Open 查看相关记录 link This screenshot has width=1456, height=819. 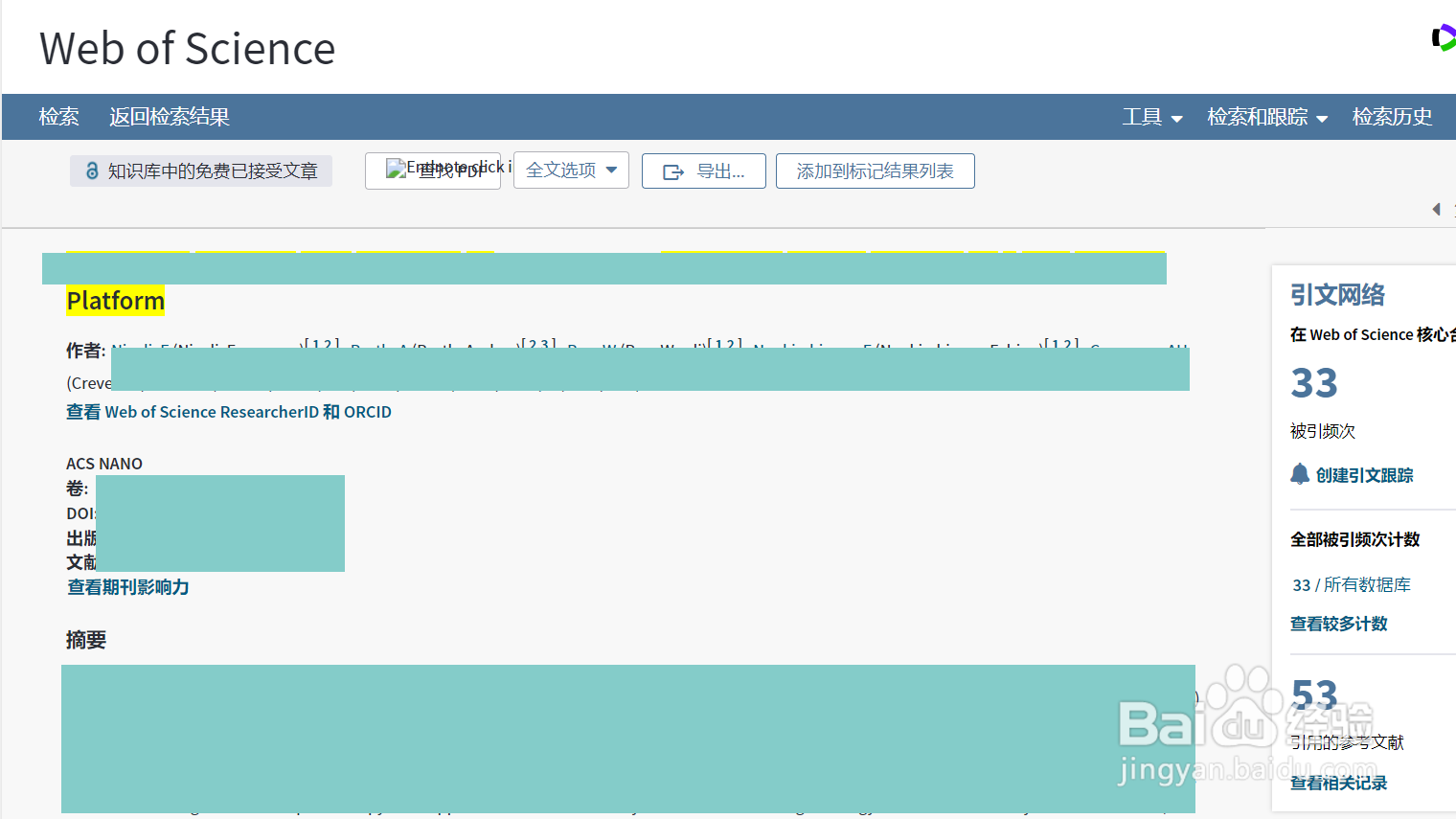click(1339, 783)
